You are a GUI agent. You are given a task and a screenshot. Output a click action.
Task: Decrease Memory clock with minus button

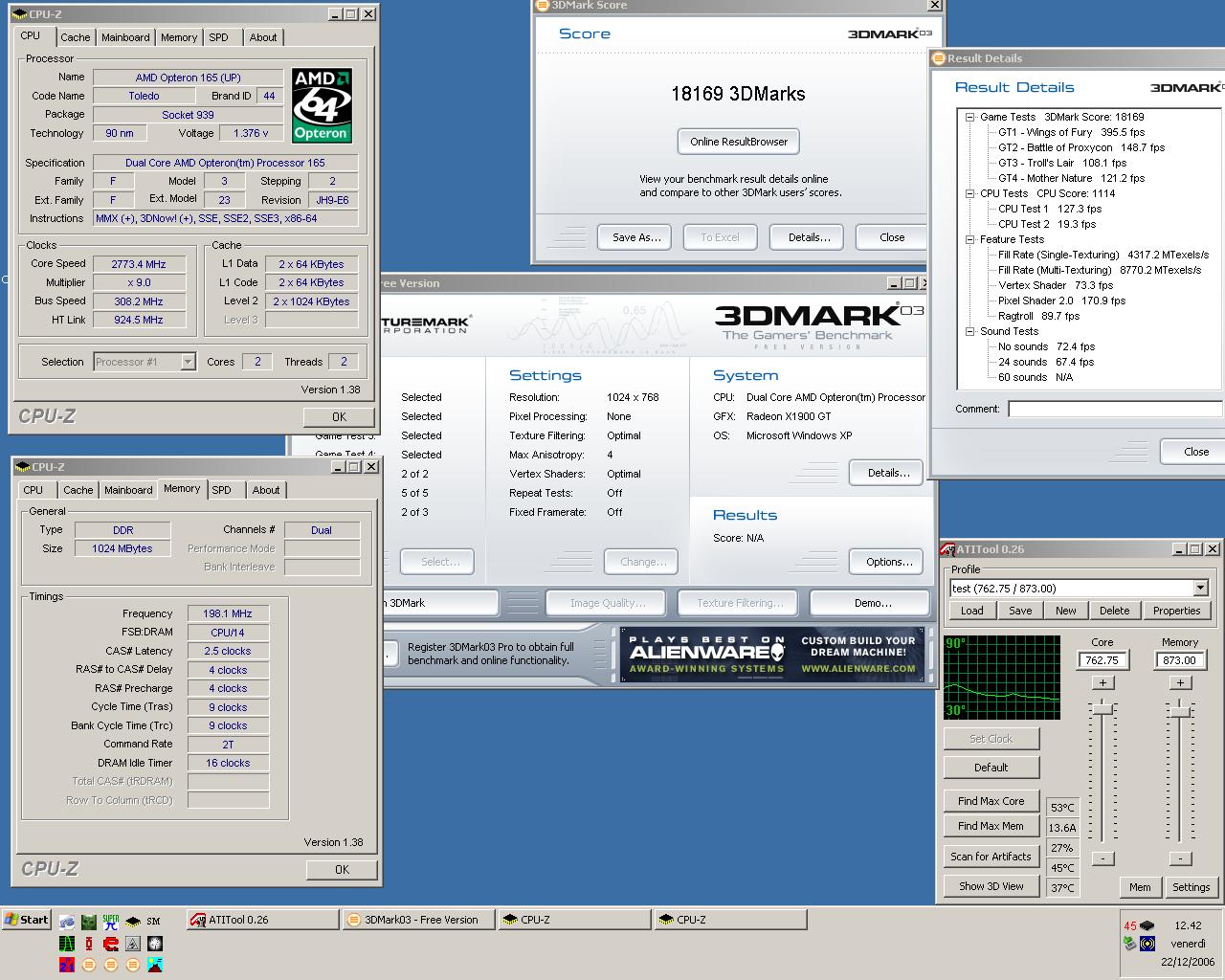click(x=1180, y=858)
